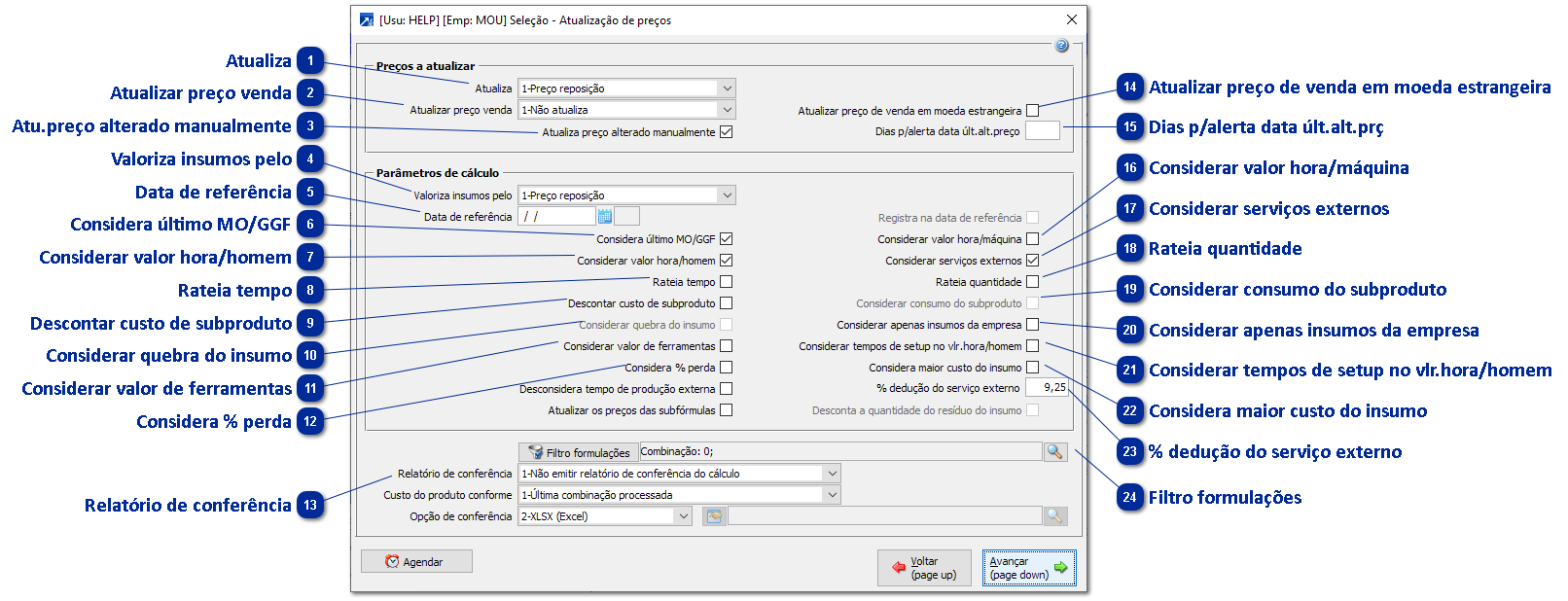Open the Atualiza dropdown
1568x601 pixels.
(x=727, y=88)
